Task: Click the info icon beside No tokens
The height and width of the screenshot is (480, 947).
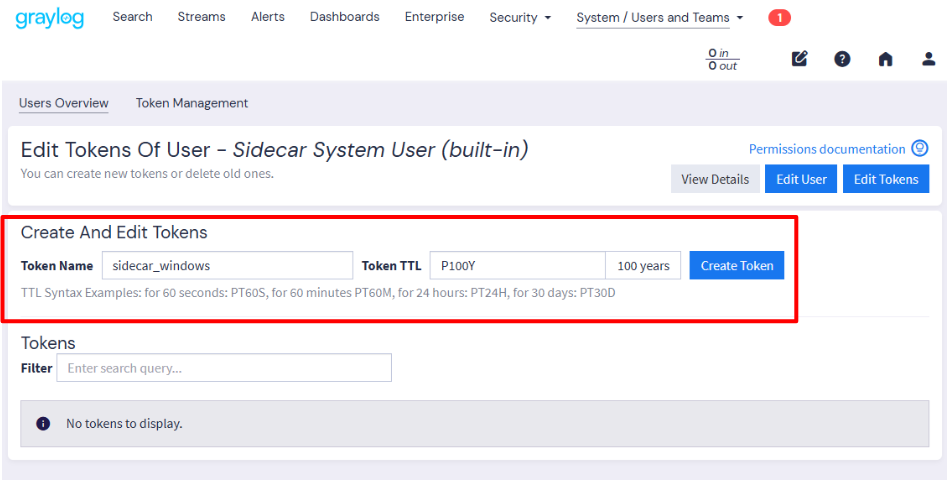Action: (x=43, y=423)
